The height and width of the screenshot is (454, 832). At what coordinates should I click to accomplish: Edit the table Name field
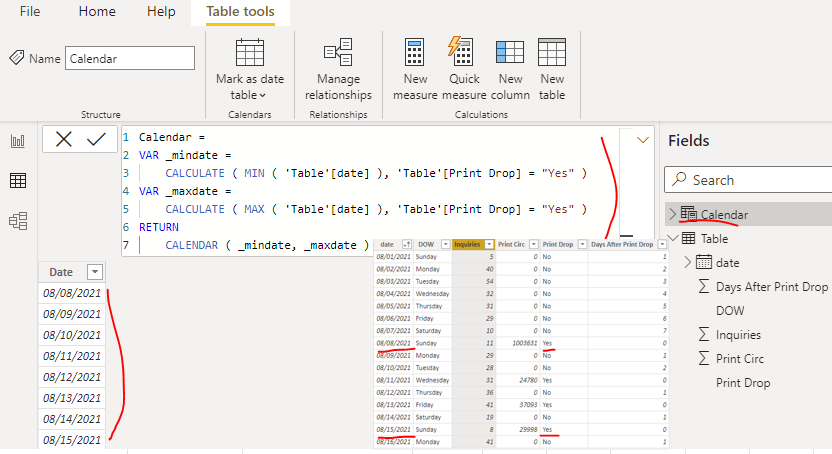coord(130,58)
